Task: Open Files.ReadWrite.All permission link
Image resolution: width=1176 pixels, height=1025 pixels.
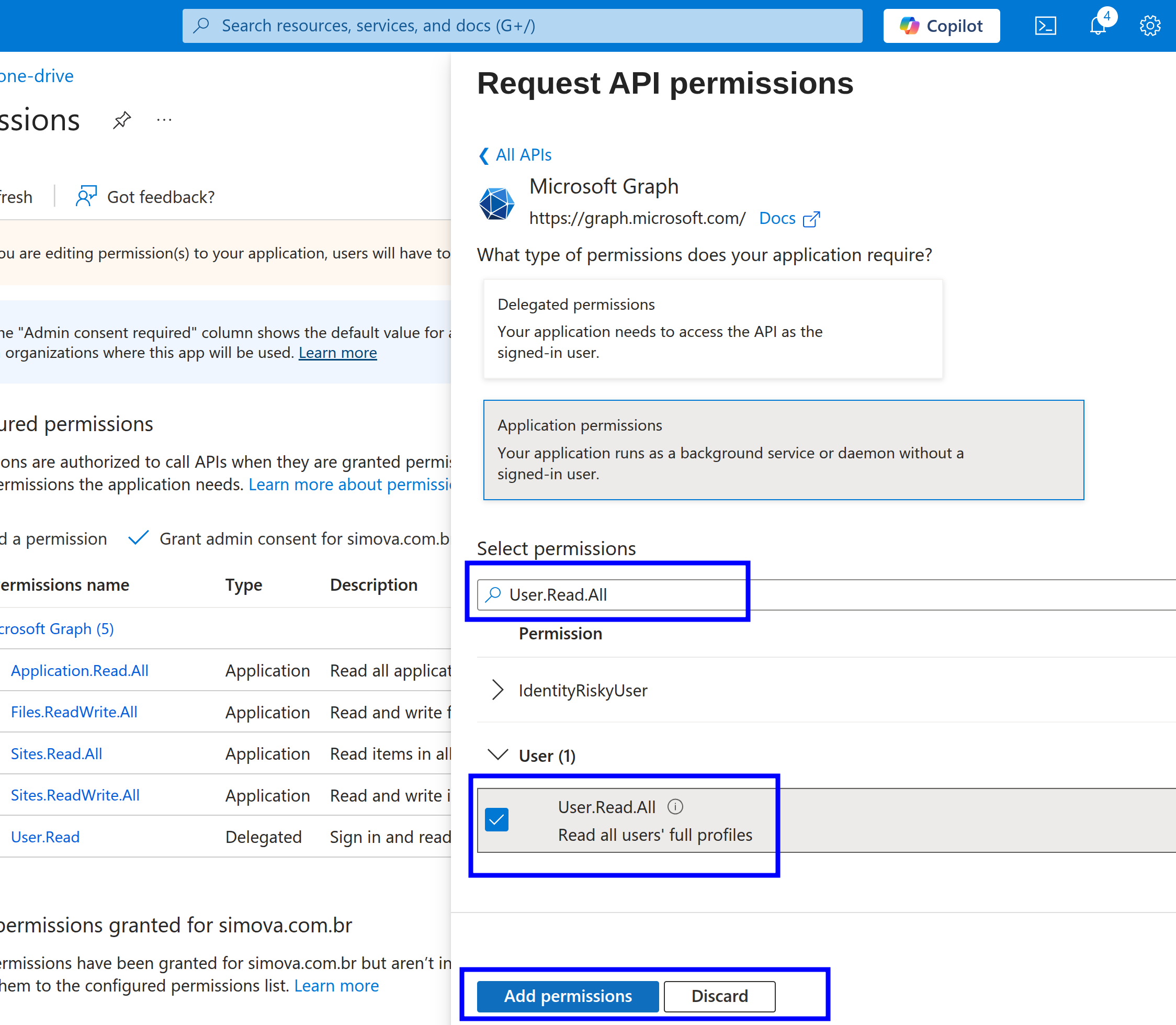Action: [74, 712]
